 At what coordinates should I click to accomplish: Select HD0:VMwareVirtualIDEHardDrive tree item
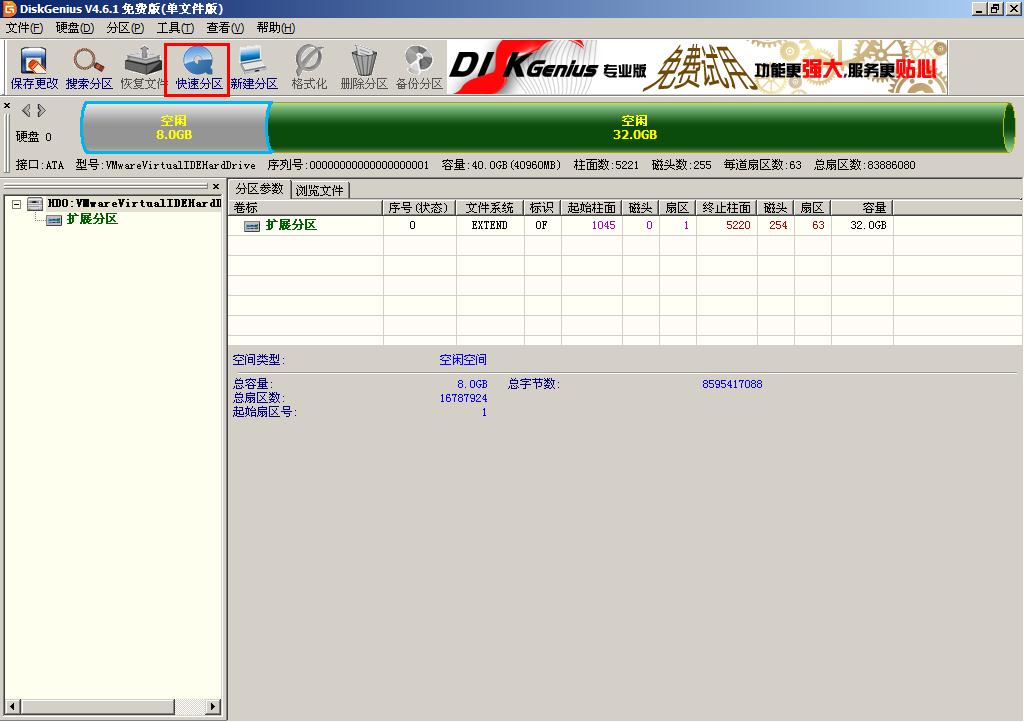pyautogui.click(x=135, y=204)
